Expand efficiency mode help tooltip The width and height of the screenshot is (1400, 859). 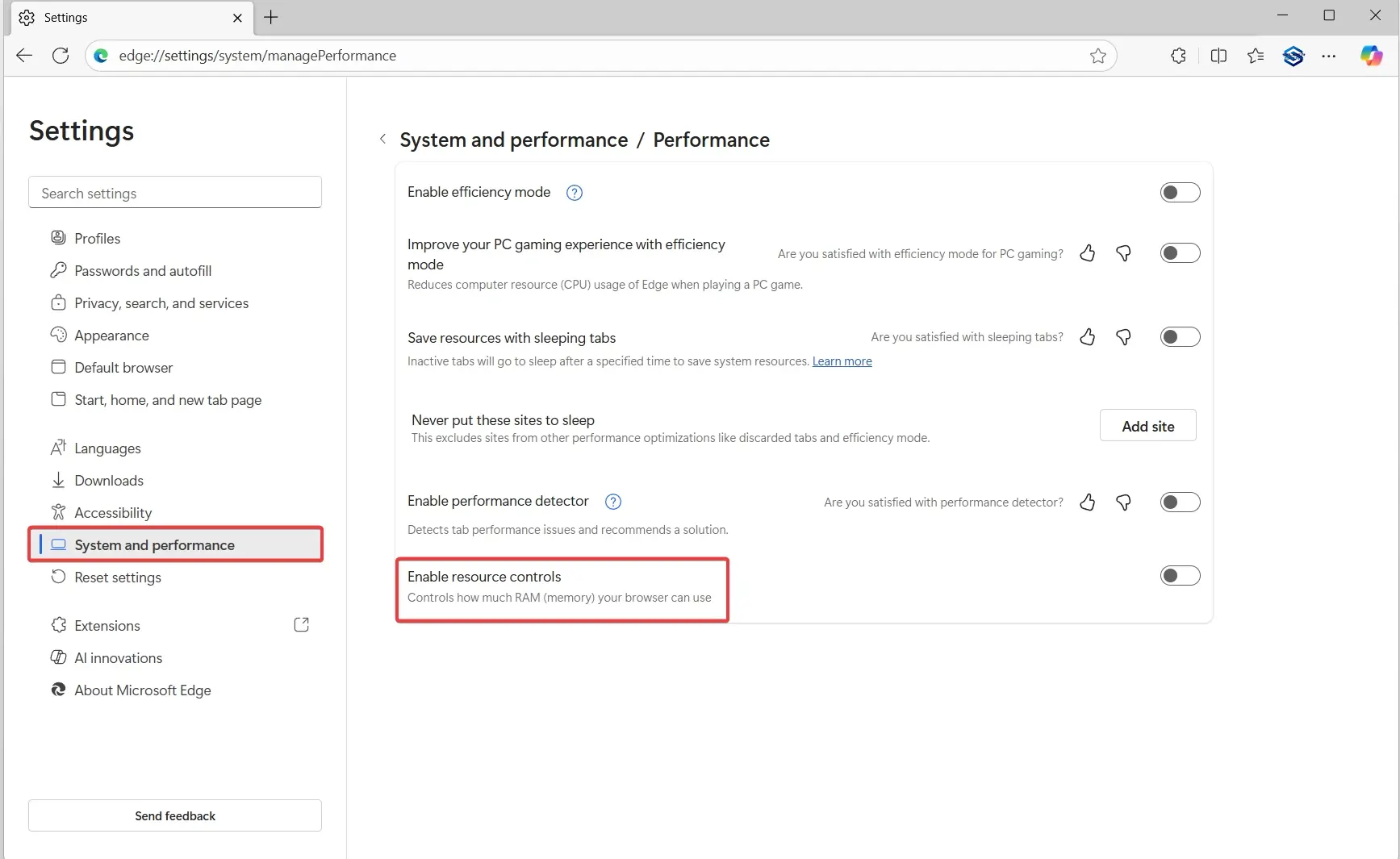(x=574, y=193)
